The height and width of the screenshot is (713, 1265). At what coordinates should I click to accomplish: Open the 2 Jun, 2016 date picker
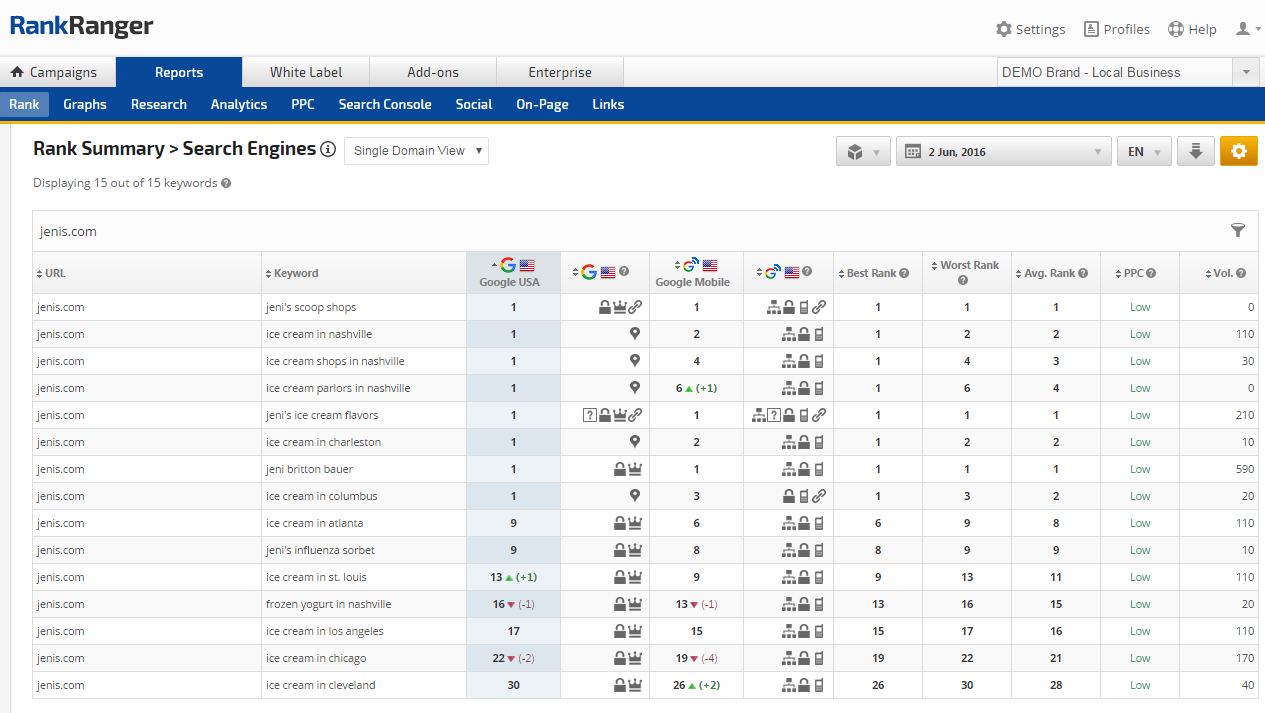(1003, 151)
